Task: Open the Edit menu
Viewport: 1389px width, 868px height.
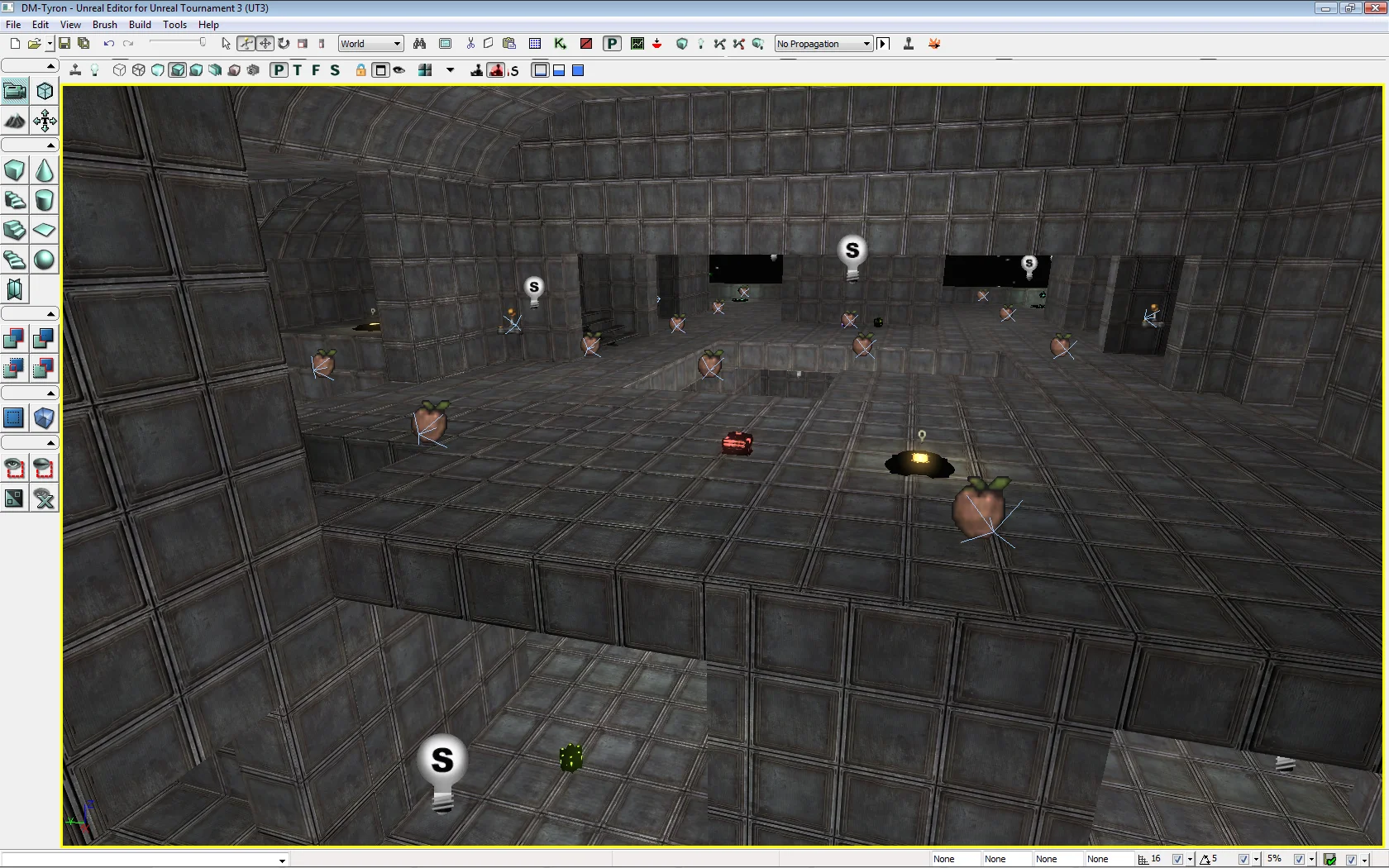Action: coord(41,25)
